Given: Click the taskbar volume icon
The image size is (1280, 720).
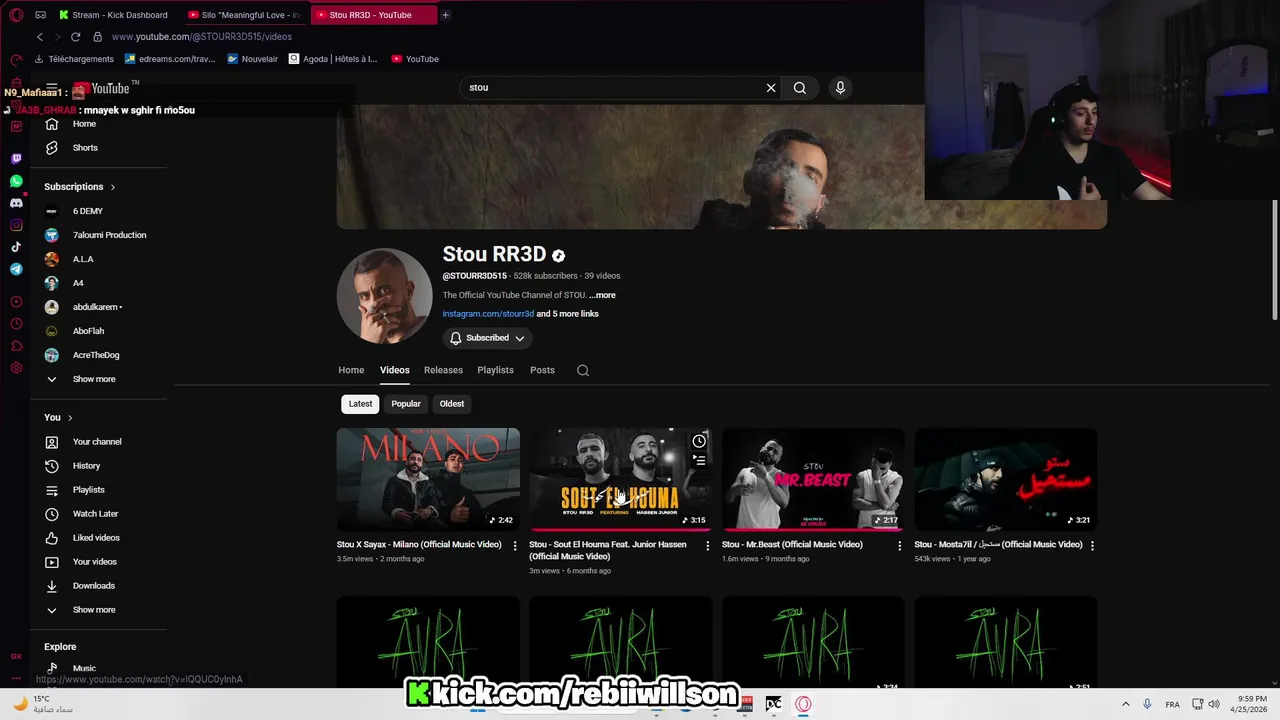Looking at the screenshot, I should tap(1213, 704).
